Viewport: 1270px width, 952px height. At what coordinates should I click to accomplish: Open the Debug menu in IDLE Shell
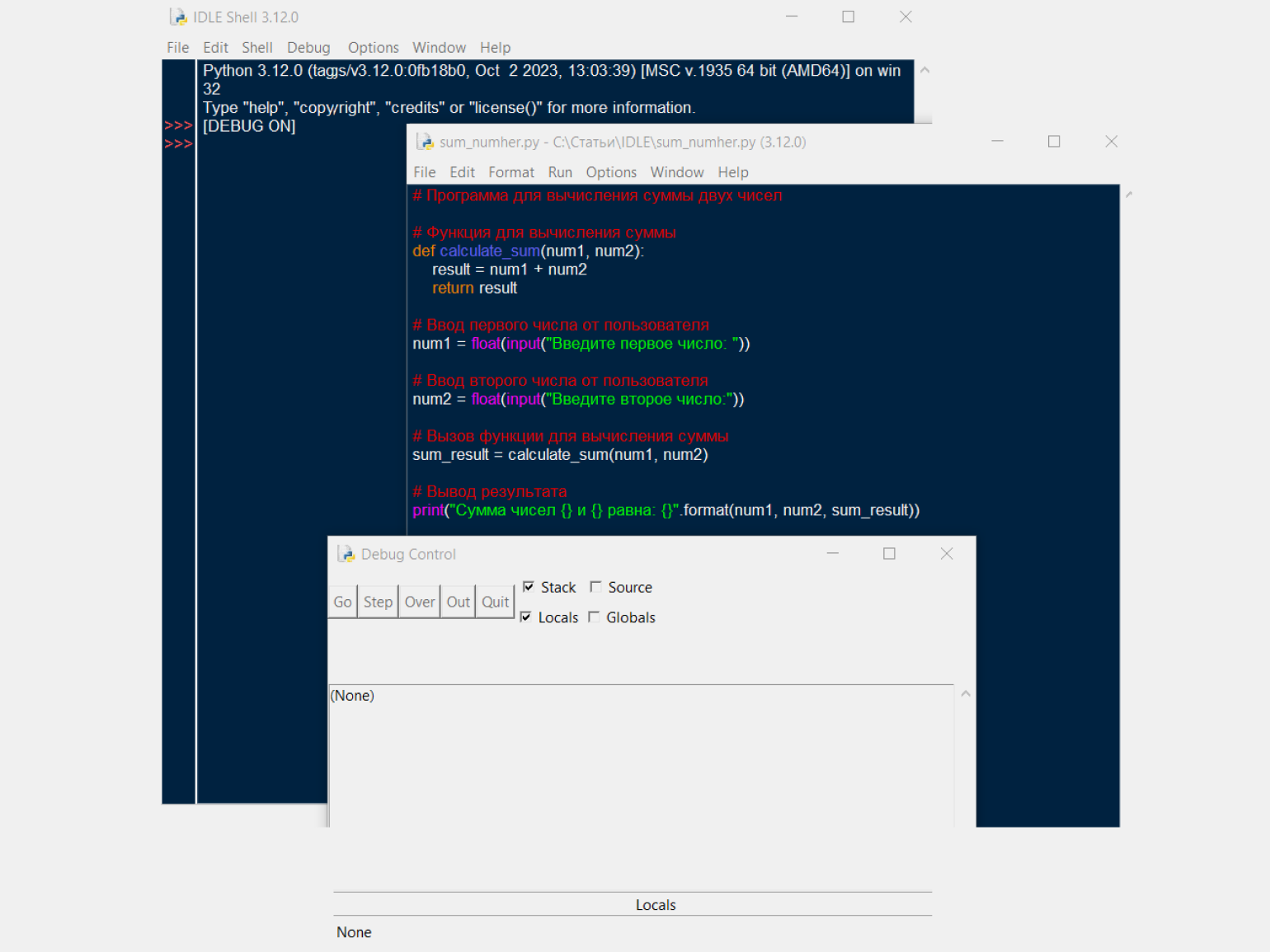308,48
